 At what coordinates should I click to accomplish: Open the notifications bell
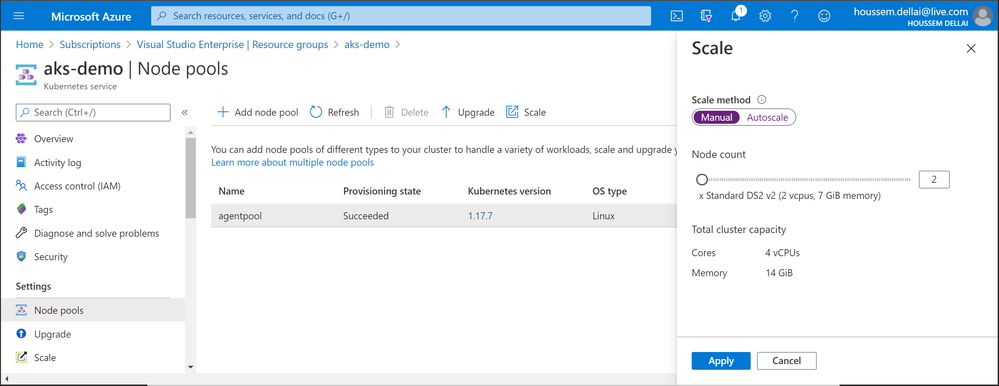tap(737, 15)
